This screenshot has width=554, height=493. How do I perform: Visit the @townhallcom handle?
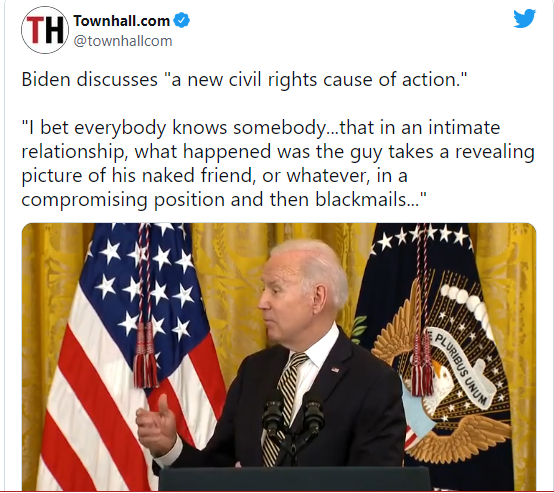[123, 41]
